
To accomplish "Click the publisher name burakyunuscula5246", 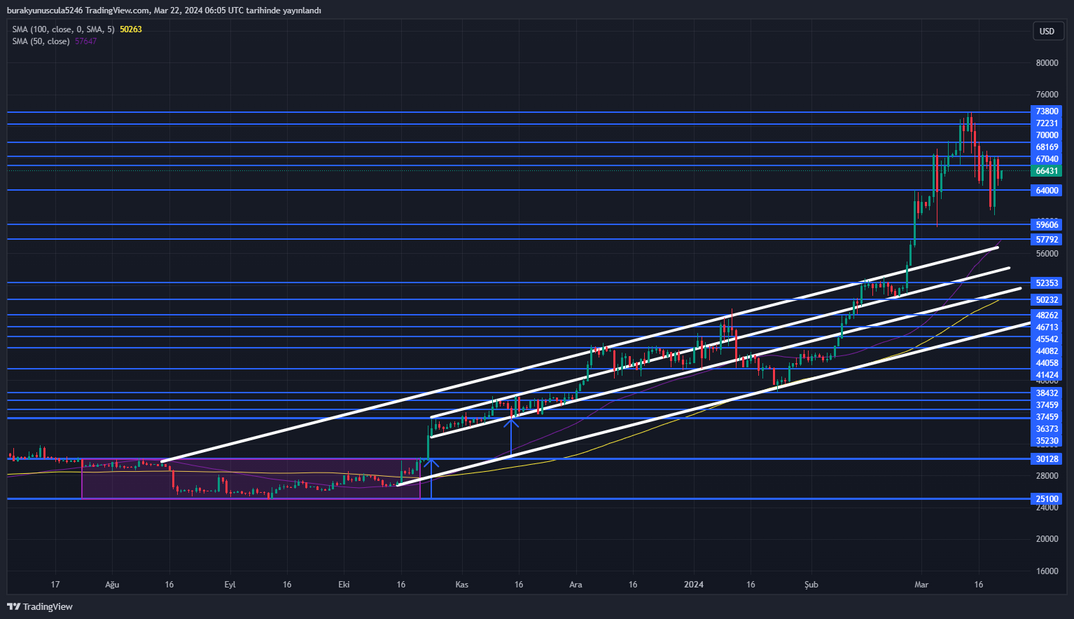I will [x=45, y=10].
